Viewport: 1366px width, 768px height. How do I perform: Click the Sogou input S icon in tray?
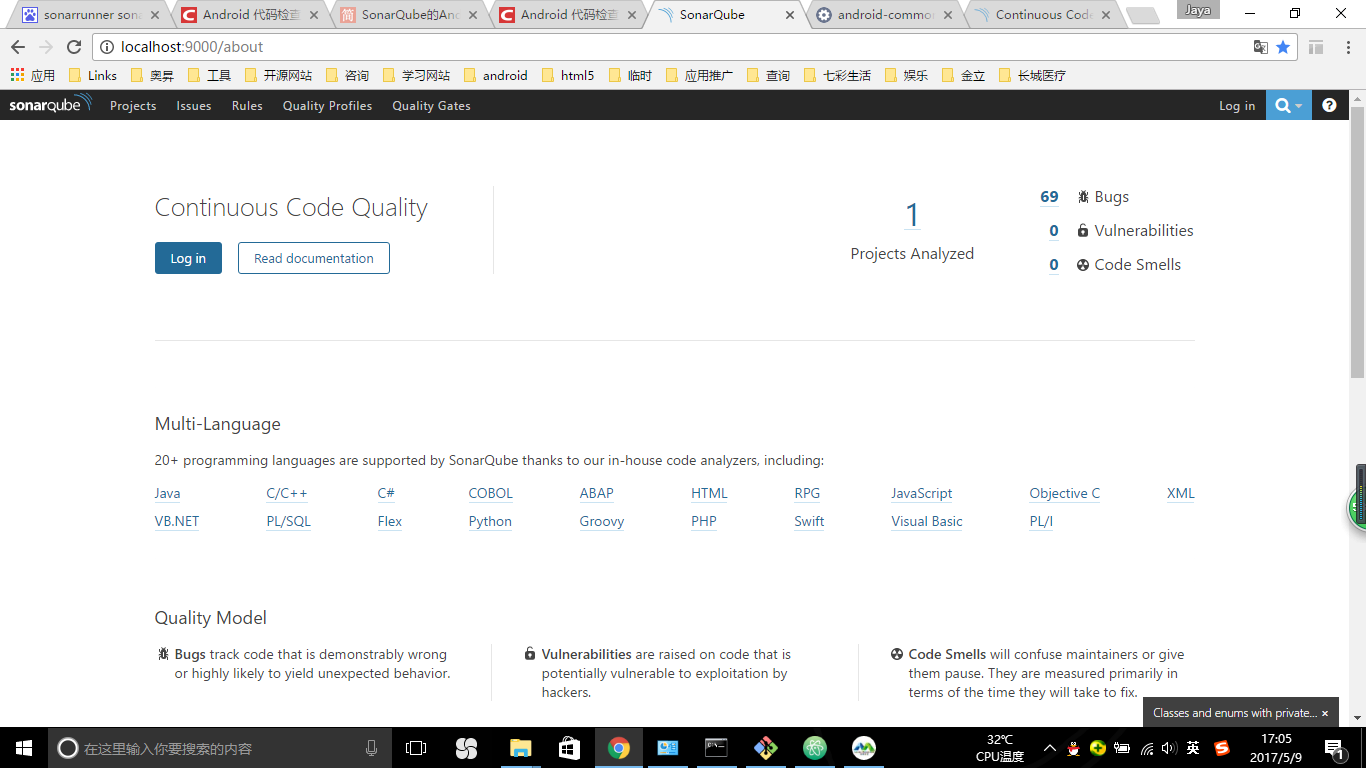point(1221,748)
